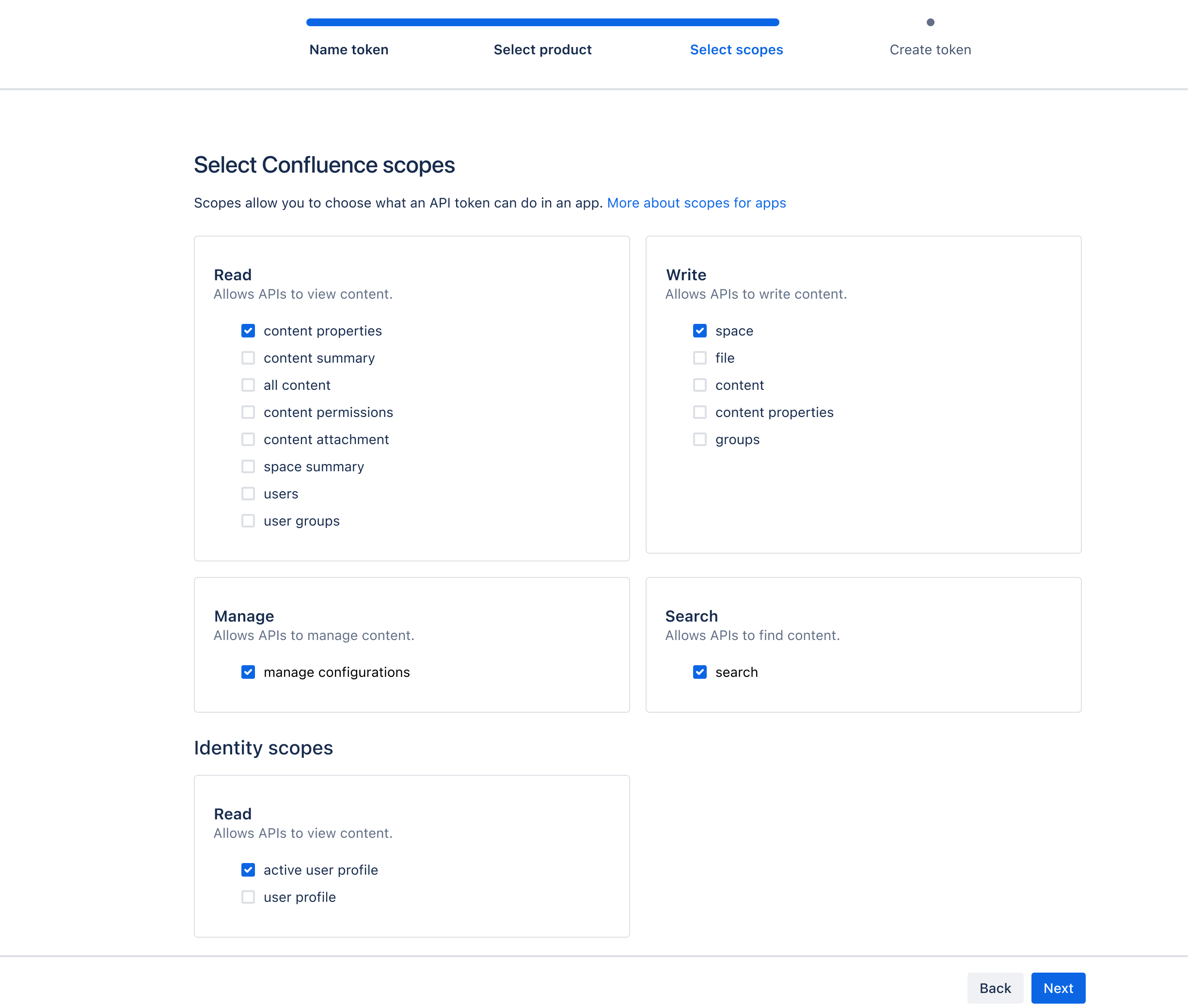Go to the Next step
This screenshot has width=1188, height=1008.
pyautogui.click(x=1058, y=988)
